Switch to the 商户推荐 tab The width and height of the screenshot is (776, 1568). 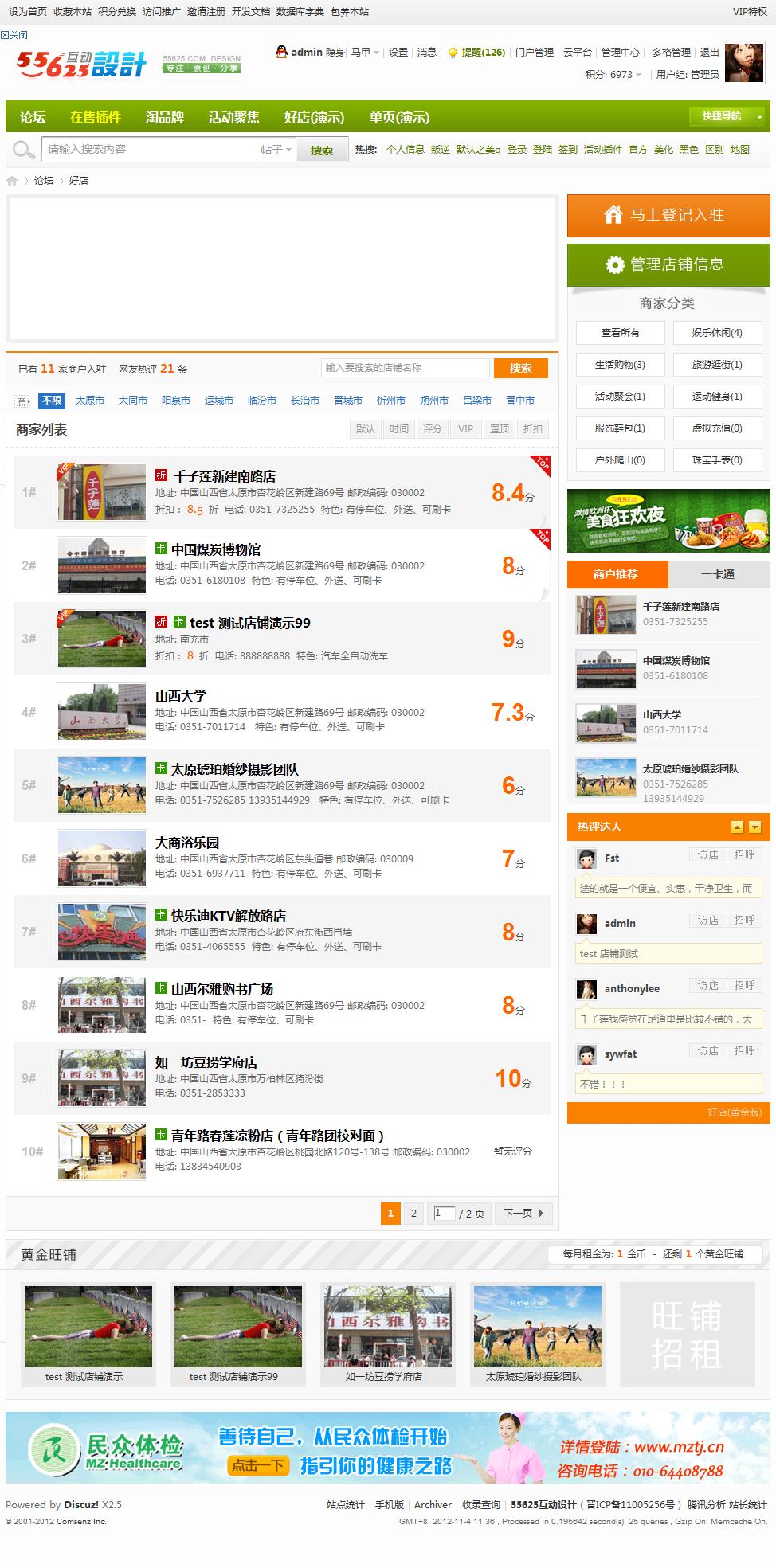coord(617,574)
